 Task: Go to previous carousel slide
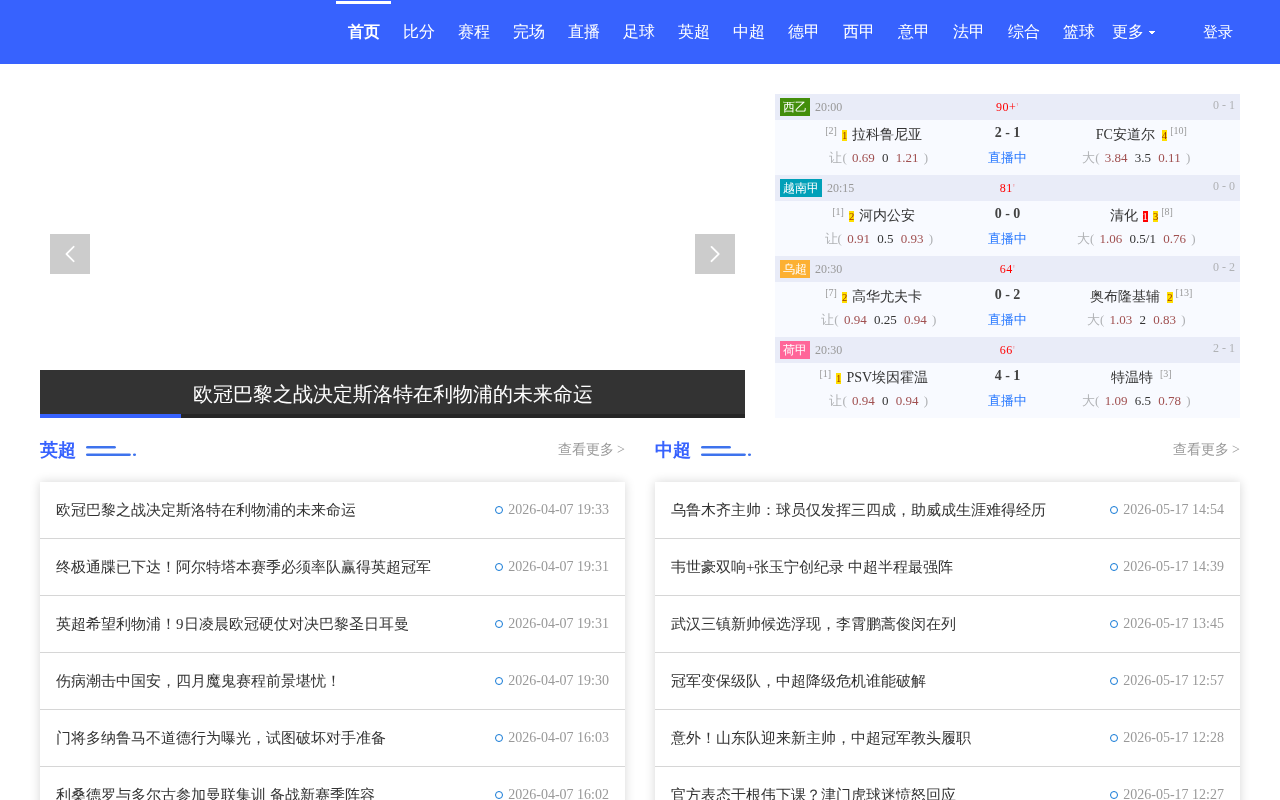click(70, 254)
